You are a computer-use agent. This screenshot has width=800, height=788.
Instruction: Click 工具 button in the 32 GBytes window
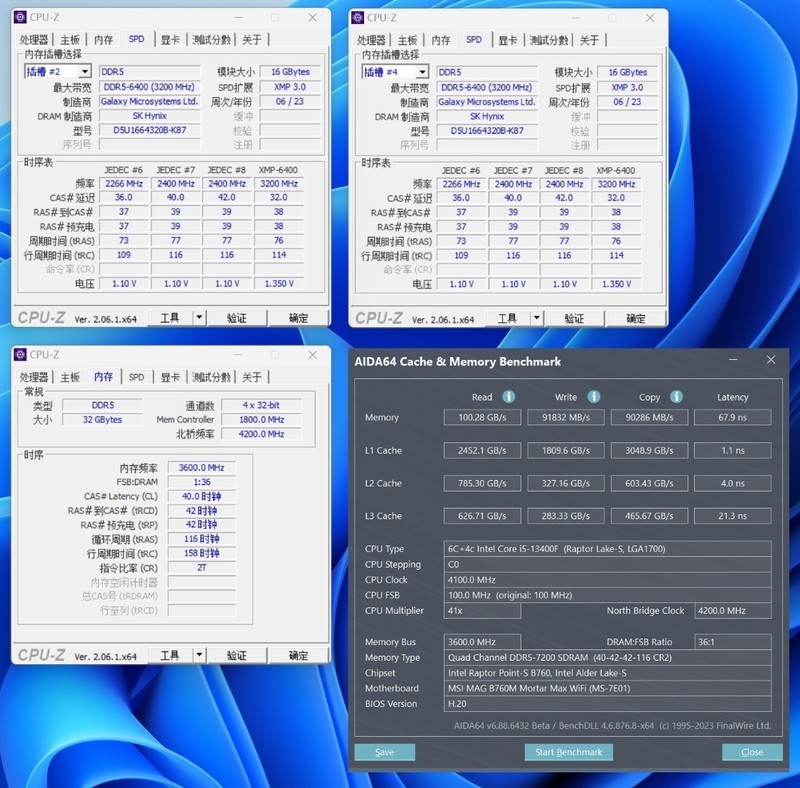tap(170, 655)
